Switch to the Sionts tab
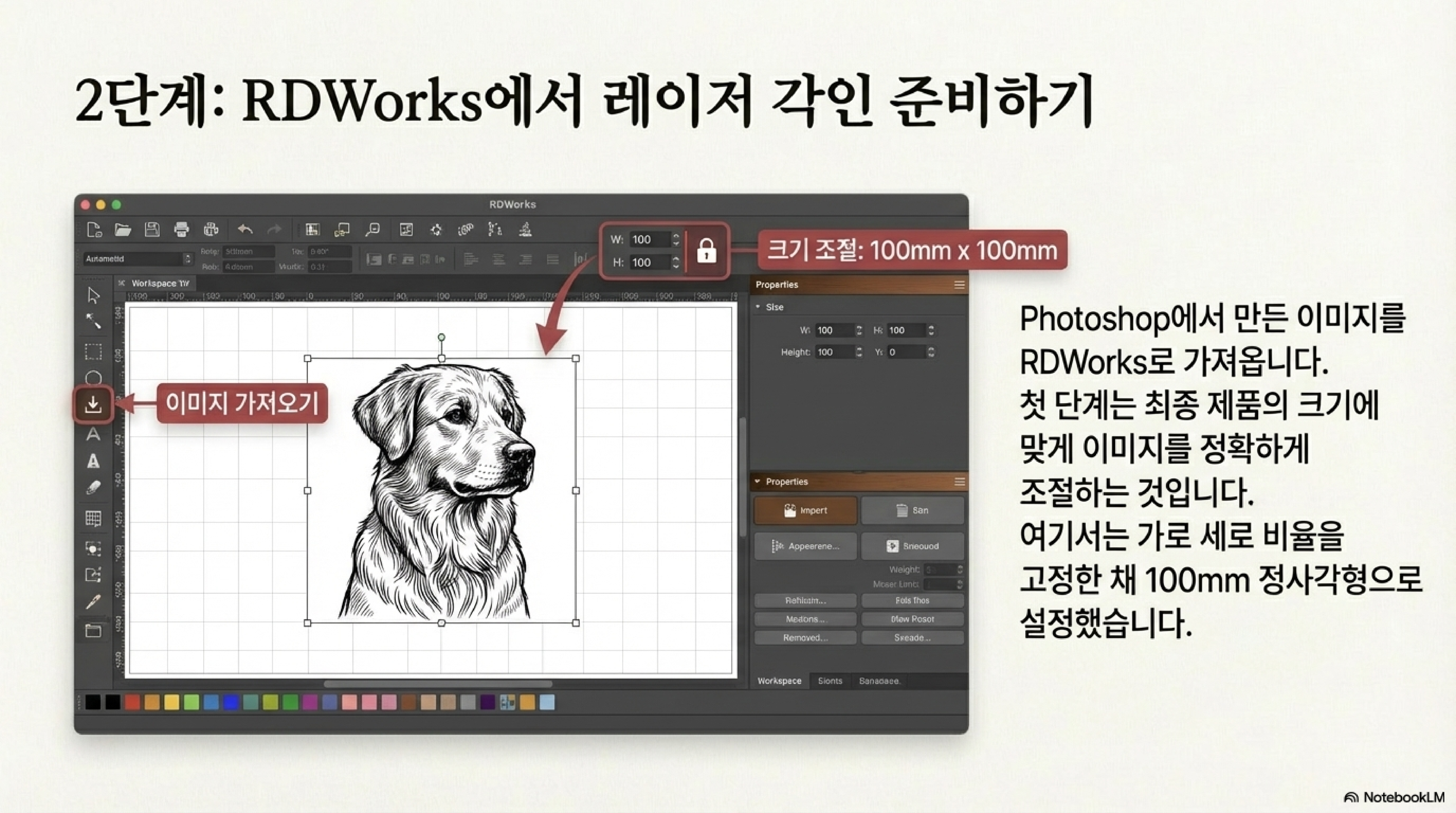The width and height of the screenshot is (1456, 813). click(x=830, y=681)
